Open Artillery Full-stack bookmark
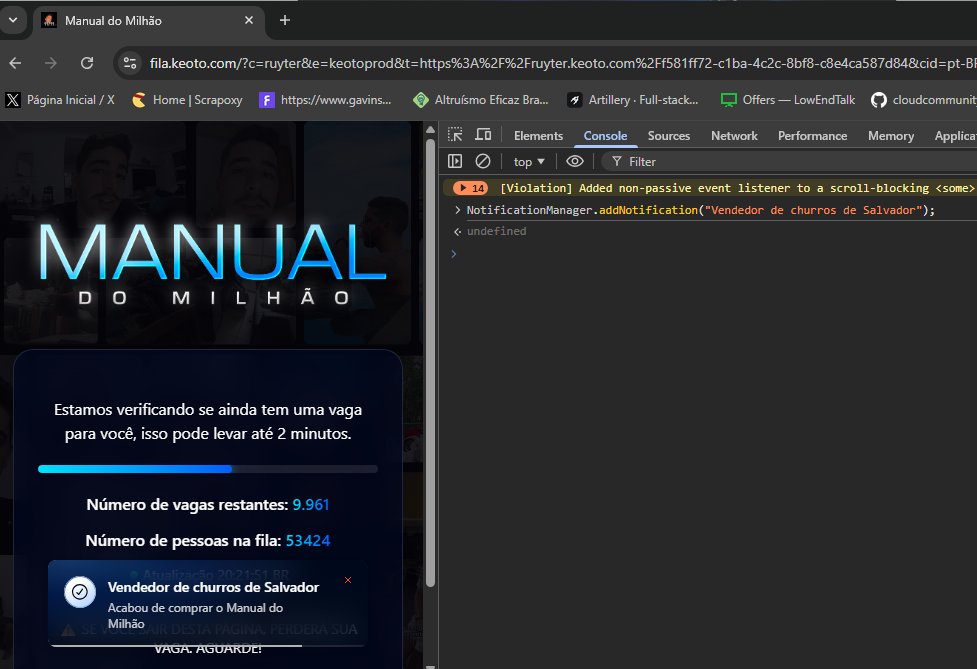 [x=633, y=100]
